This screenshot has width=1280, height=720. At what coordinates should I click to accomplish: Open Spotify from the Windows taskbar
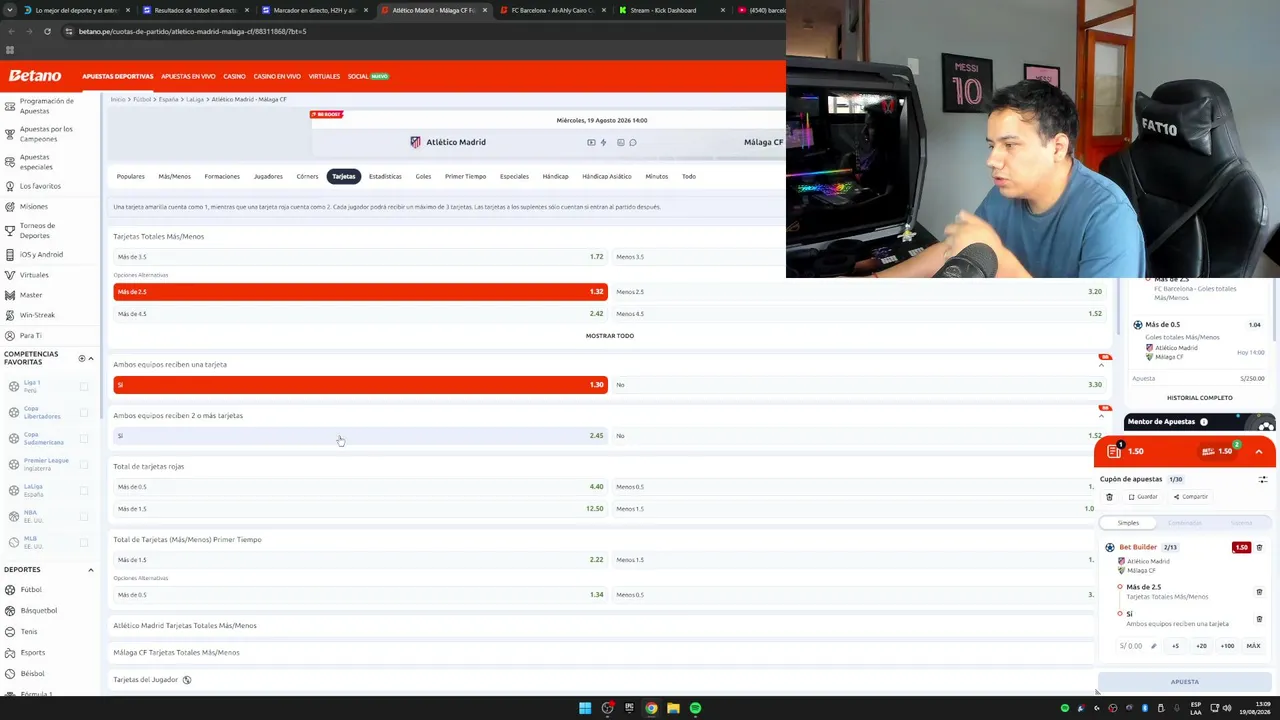(695, 708)
